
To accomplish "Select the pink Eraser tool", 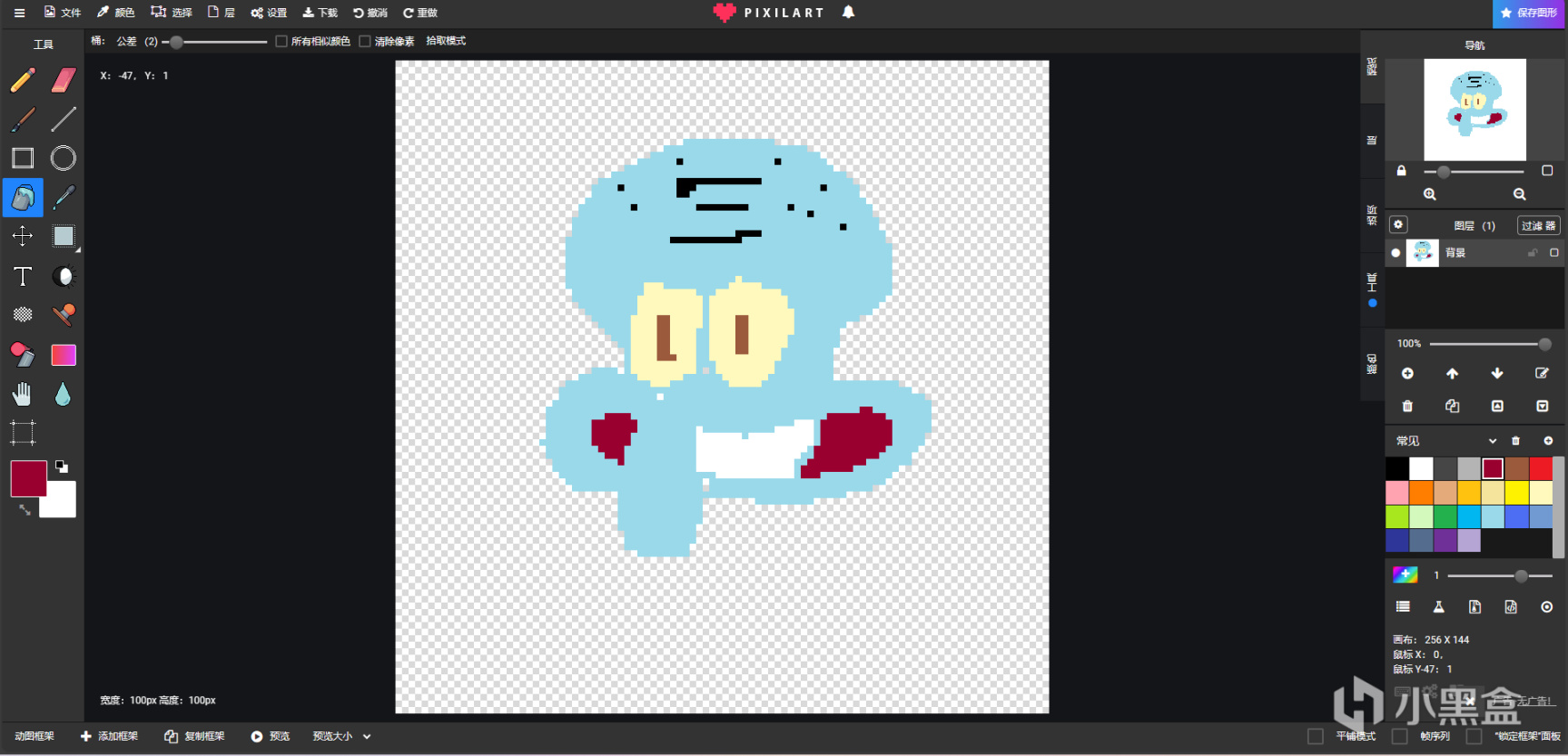I will tap(64, 80).
